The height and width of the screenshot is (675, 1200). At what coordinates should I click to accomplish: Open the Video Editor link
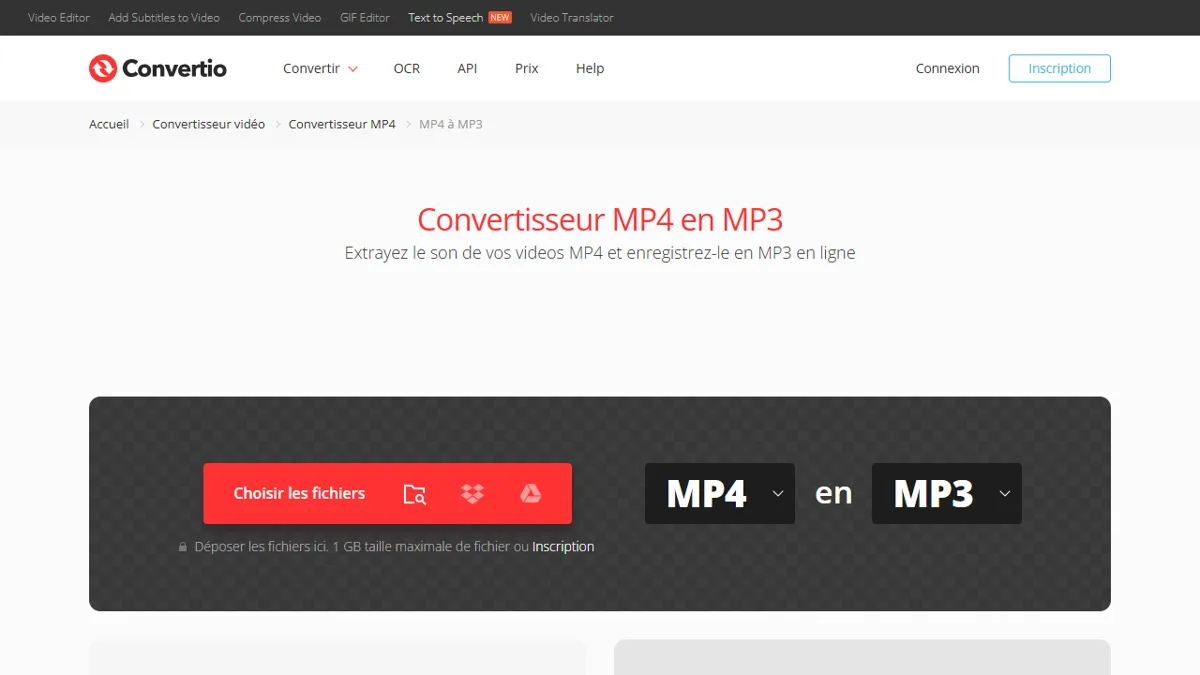pyautogui.click(x=59, y=18)
